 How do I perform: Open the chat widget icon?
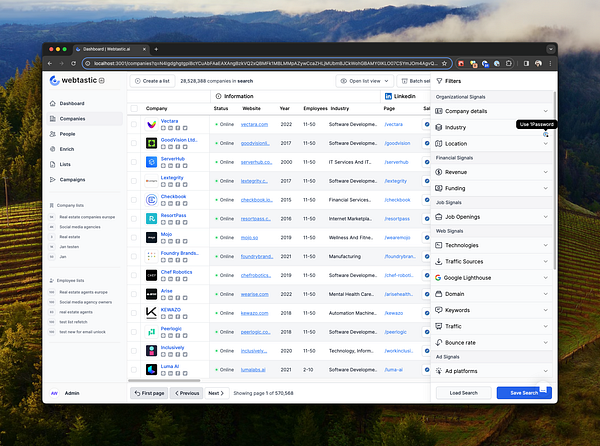[543, 390]
